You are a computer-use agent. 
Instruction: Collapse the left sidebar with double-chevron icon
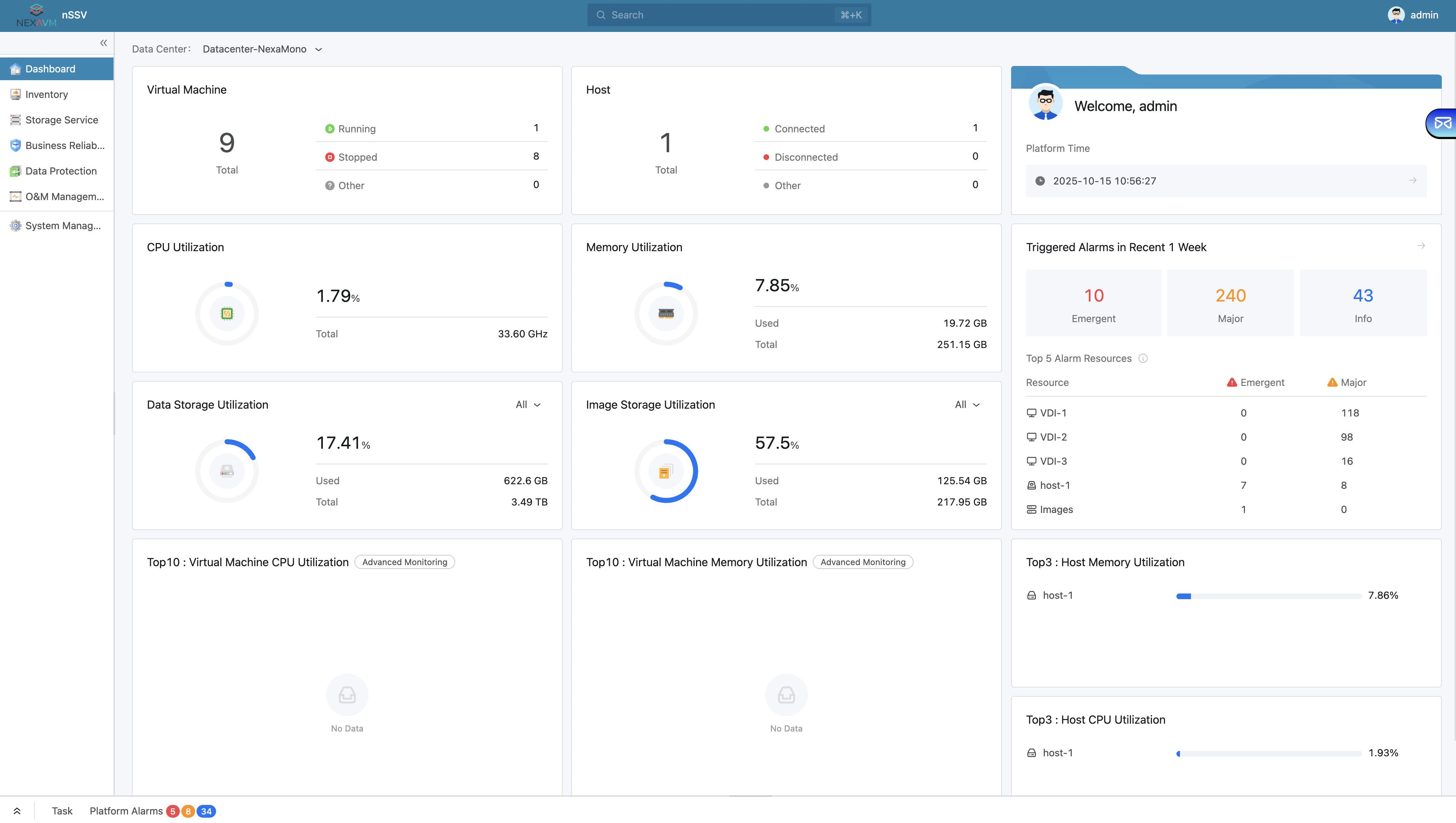click(x=104, y=43)
